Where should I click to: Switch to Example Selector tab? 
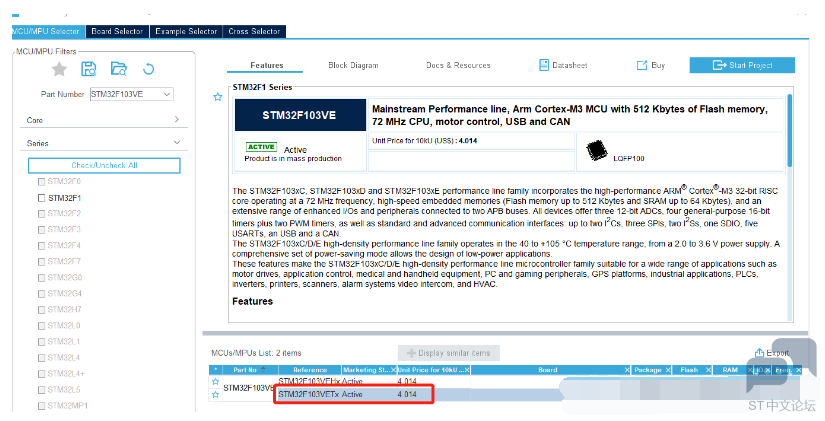(x=186, y=31)
